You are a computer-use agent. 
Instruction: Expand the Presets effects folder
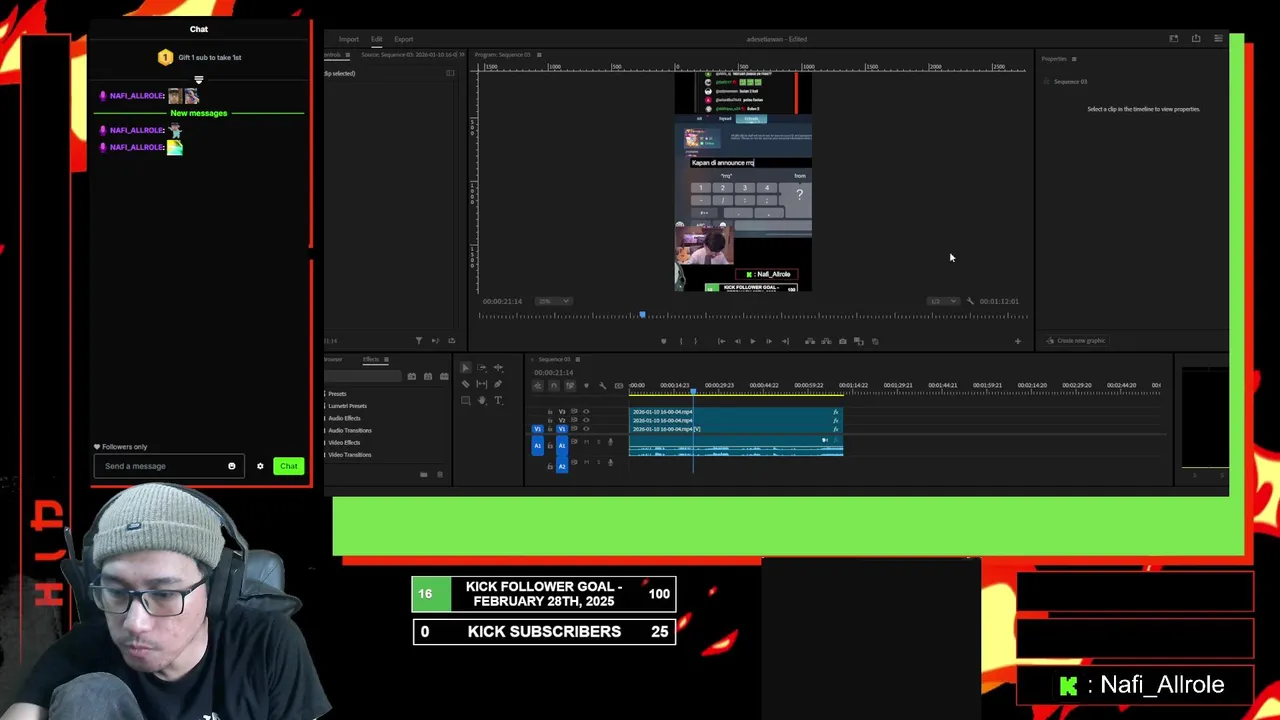[x=337, y=394]
